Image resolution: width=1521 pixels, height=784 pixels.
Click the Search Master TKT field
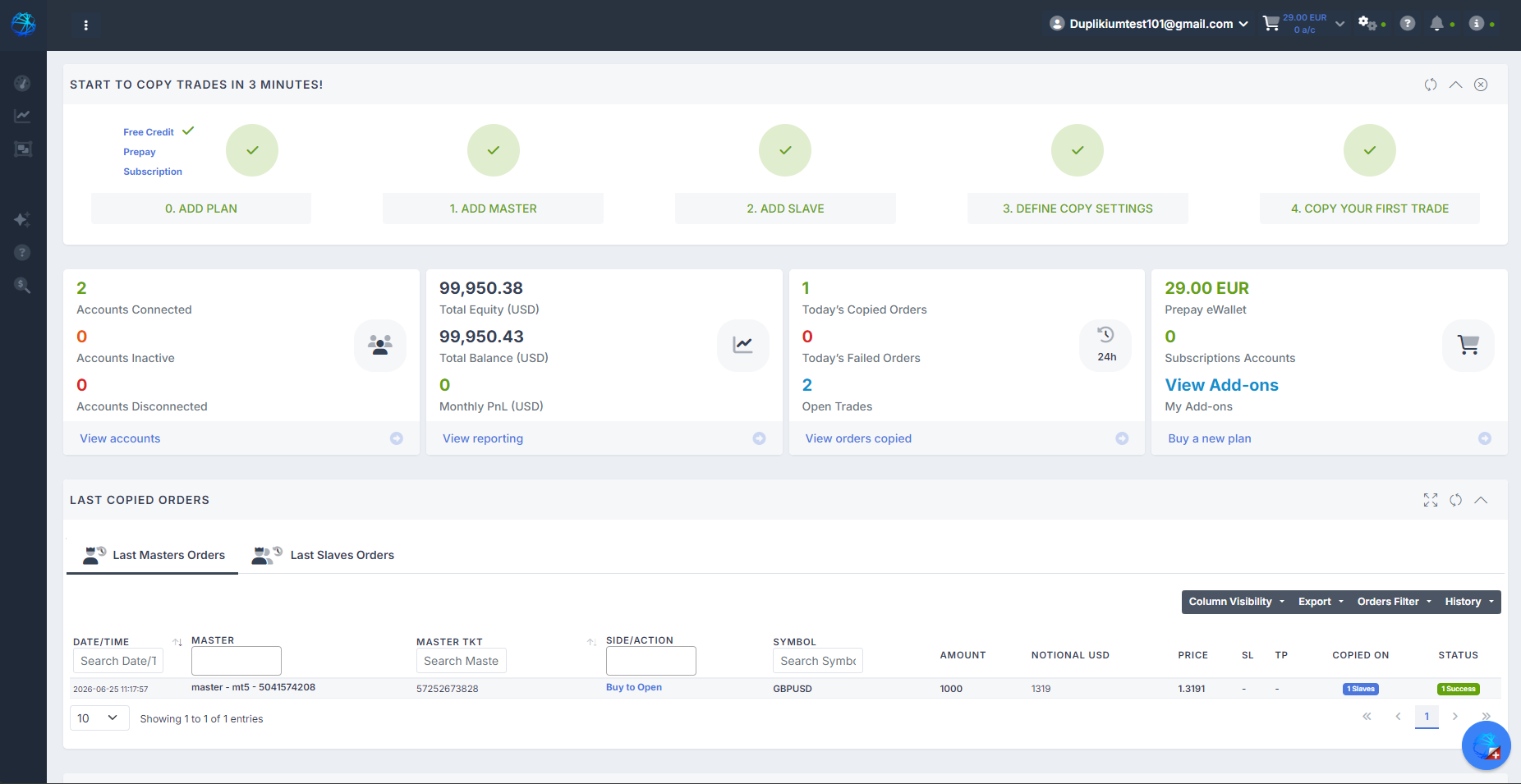[x=462, y=661]
